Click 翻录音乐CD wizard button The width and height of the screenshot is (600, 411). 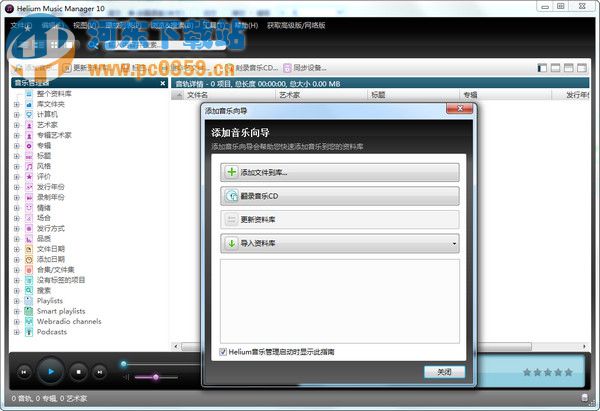point(340,196)
